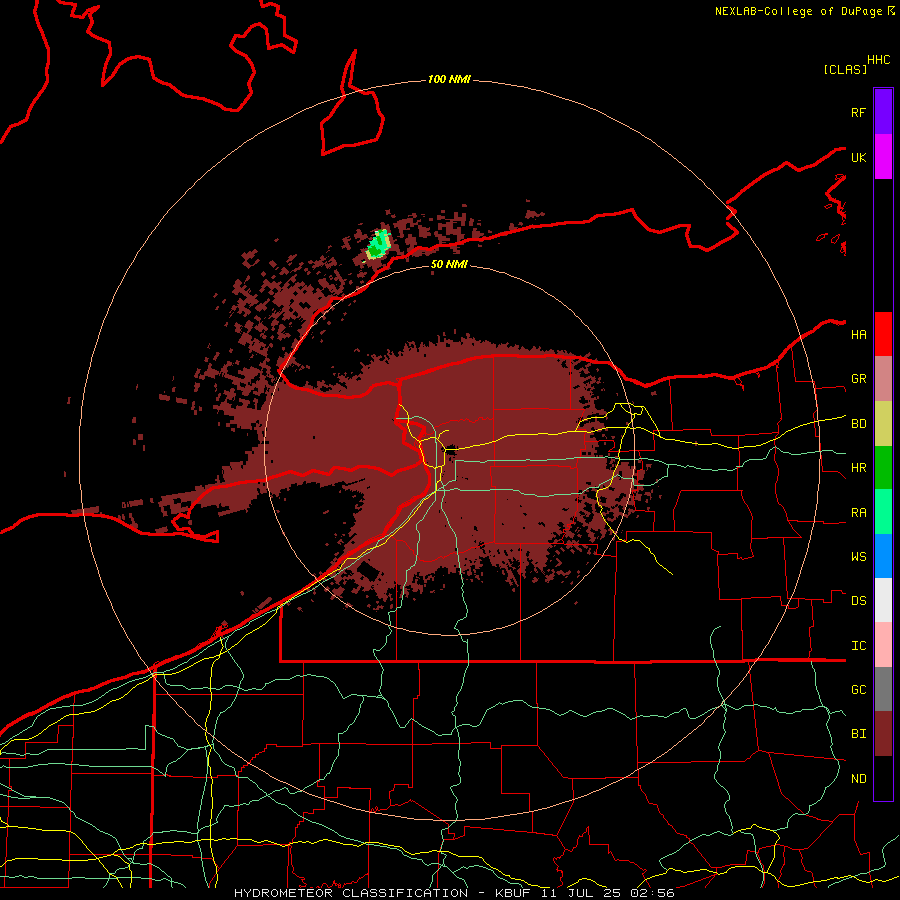
Task: Click the KBUF radar site identifier
Action: (x=511, y=893)
